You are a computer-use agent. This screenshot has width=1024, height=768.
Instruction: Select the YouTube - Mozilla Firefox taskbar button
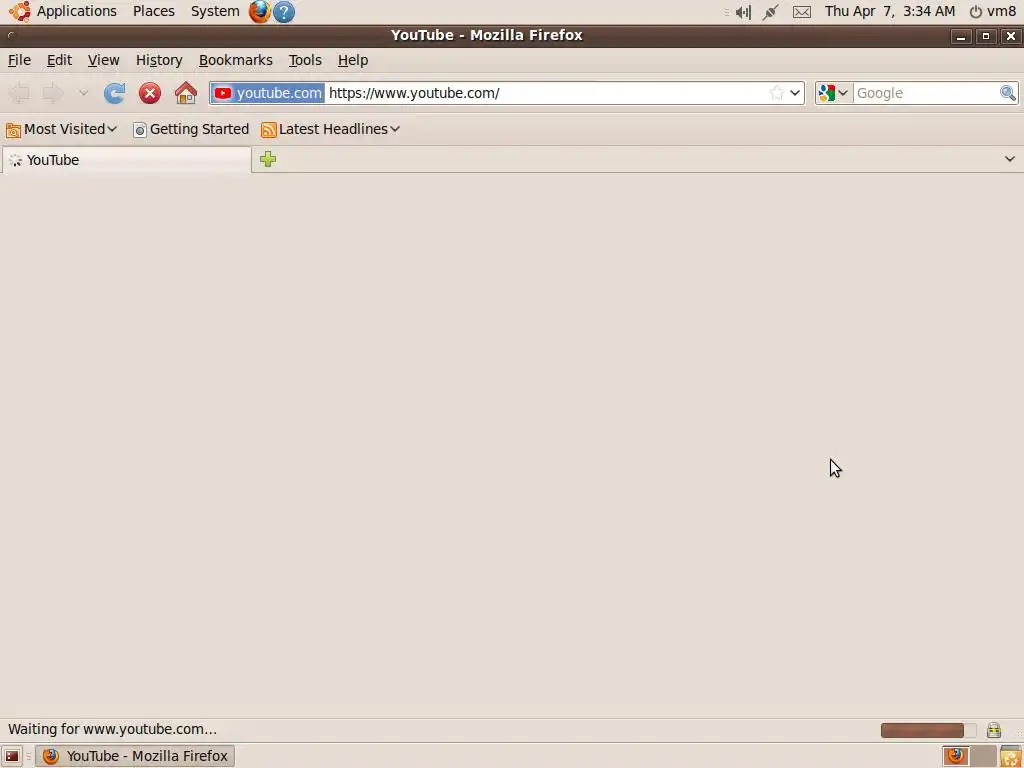tap(135, 756)
